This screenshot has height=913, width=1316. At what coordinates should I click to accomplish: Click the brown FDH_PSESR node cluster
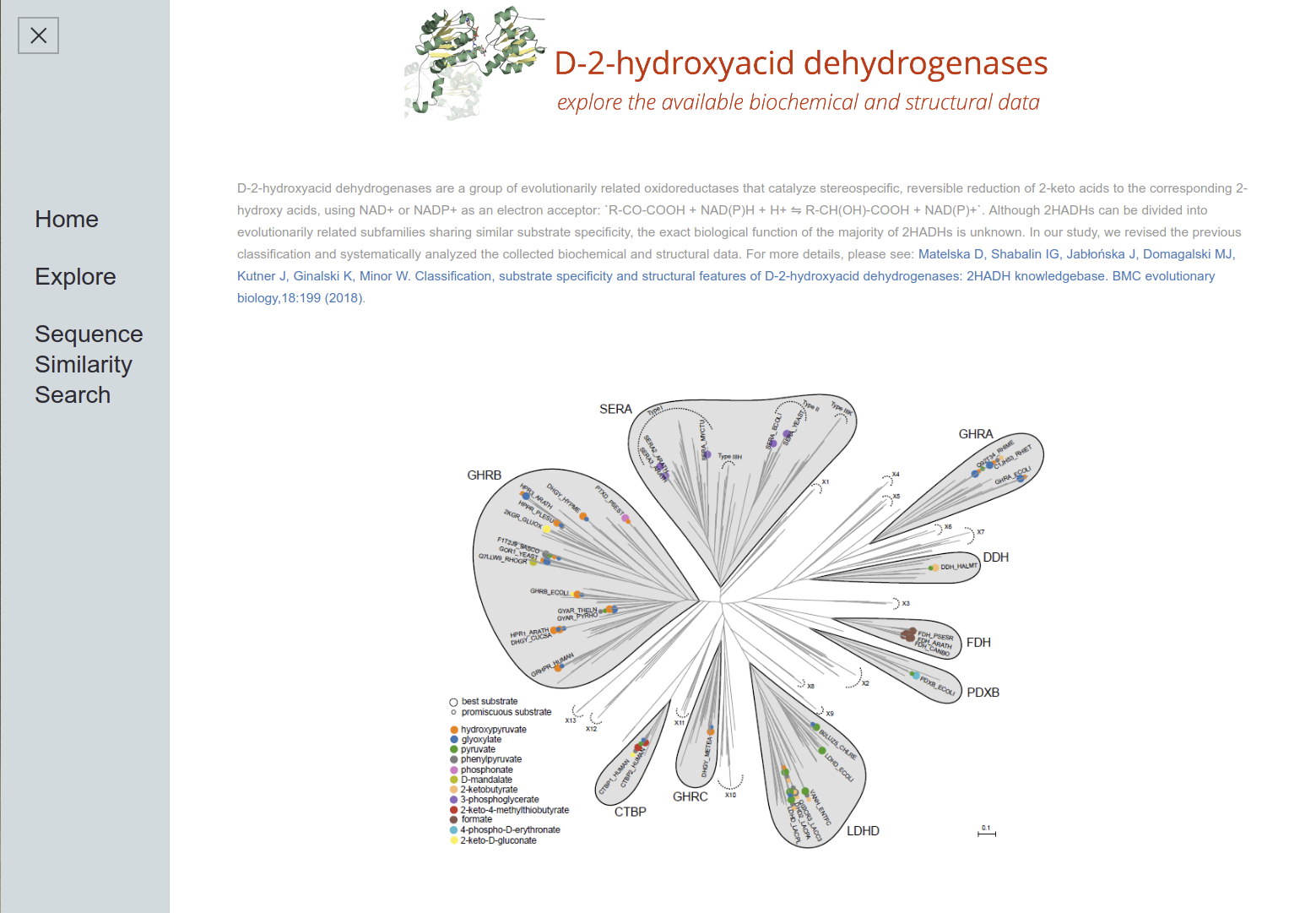pyautogui.click(x=908, y=634)
